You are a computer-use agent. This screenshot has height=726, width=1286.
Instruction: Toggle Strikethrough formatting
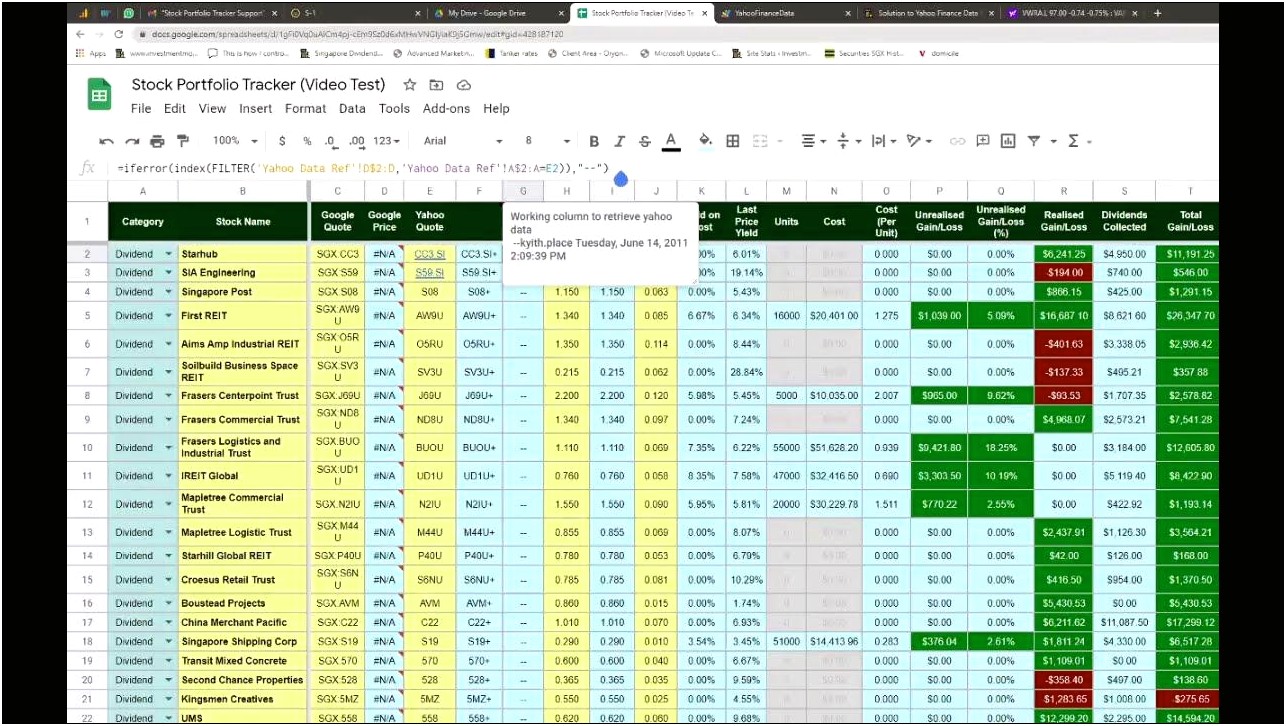click(x=645, y=141)
